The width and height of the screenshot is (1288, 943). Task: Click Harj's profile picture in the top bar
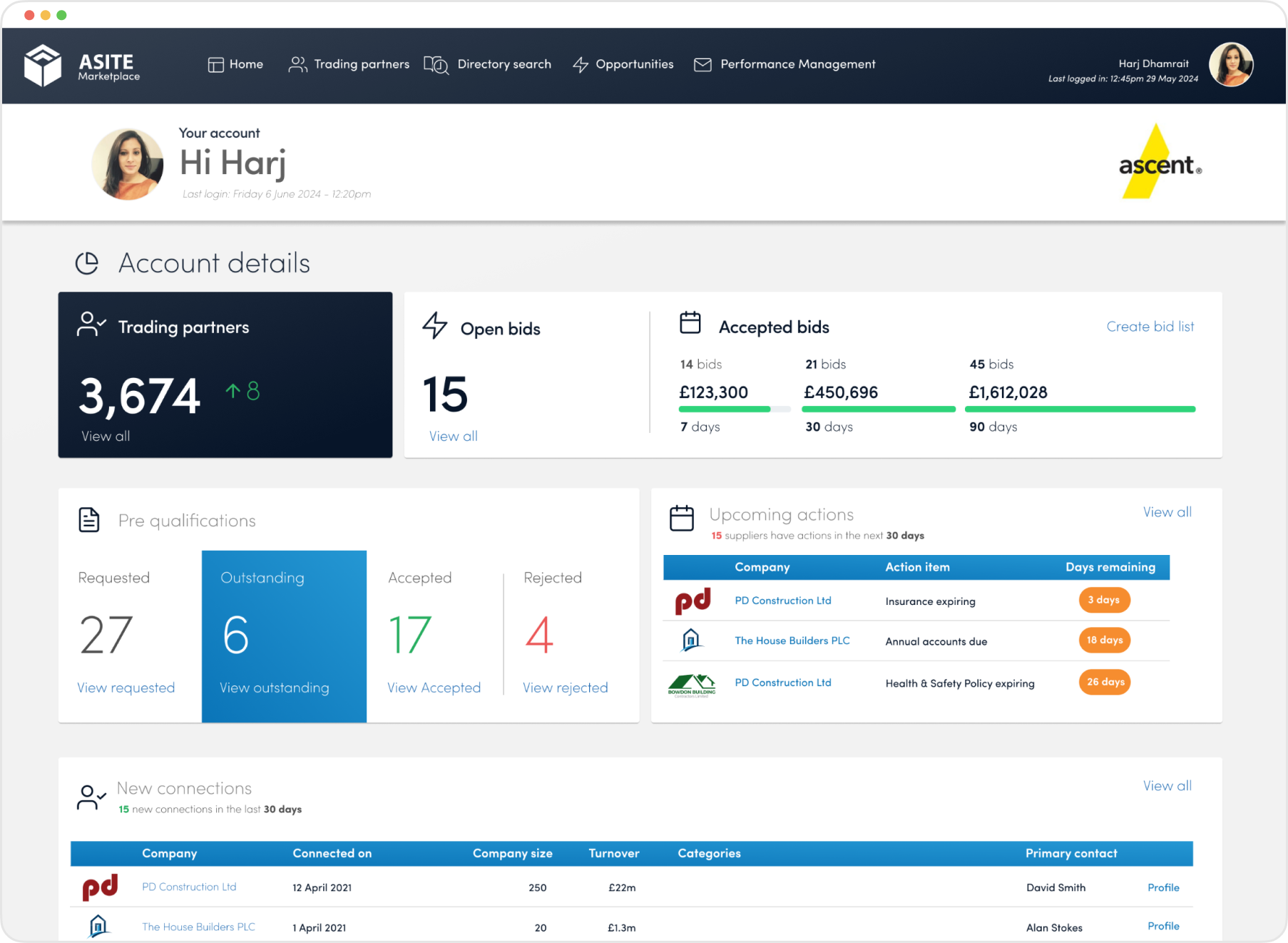(x=1231, y=64)
